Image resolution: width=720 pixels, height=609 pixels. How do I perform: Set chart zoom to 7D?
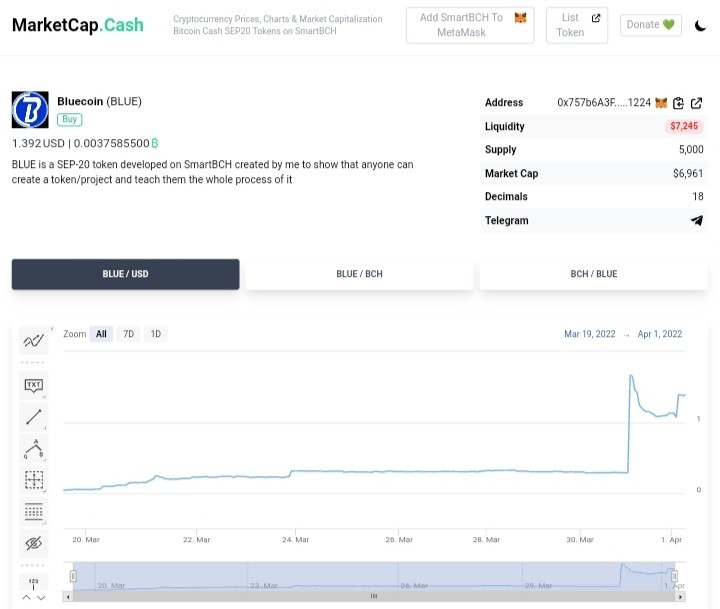(129, 334)
